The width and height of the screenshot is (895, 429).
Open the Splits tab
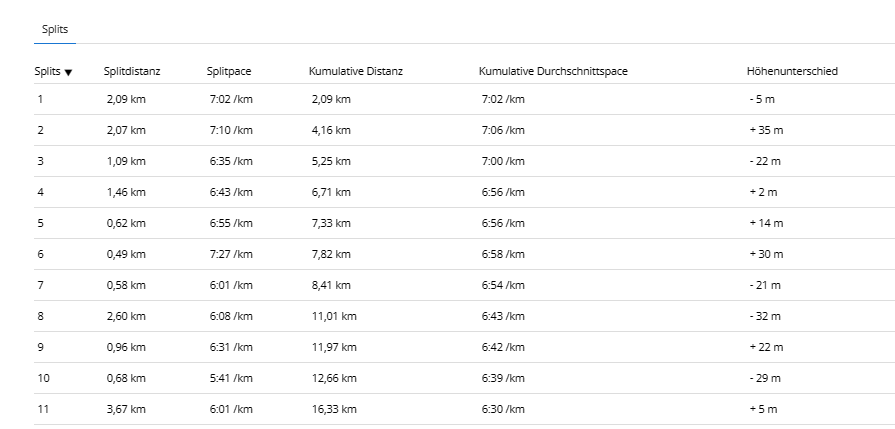point(55,30)
